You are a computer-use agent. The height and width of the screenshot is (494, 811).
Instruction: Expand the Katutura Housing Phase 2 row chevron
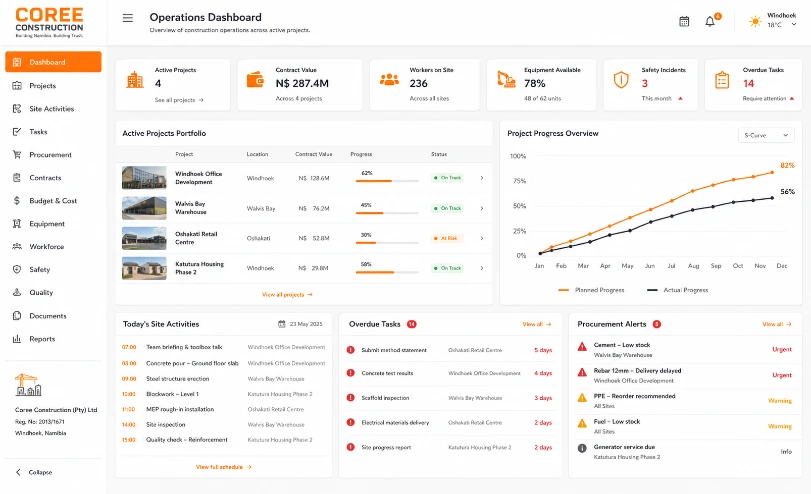pyautogui.click(x=482, y=268)
